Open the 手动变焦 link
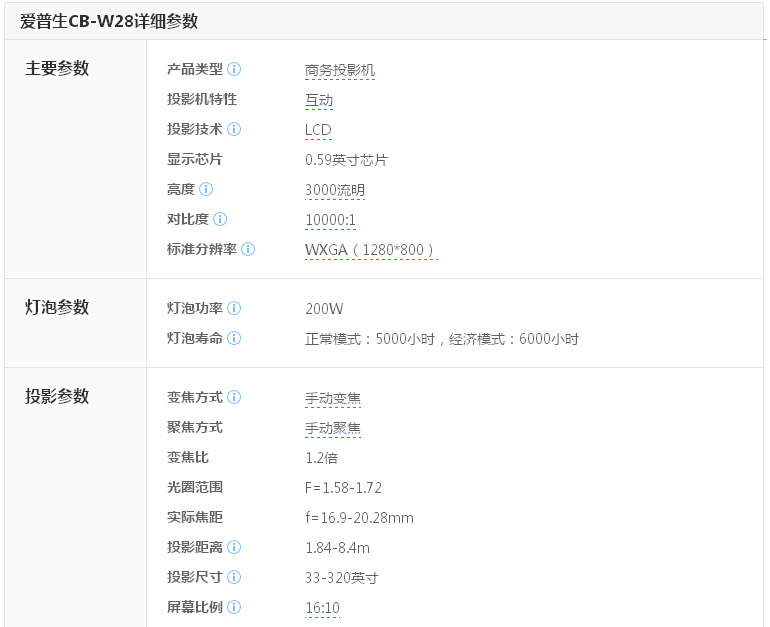 point(333,398)
